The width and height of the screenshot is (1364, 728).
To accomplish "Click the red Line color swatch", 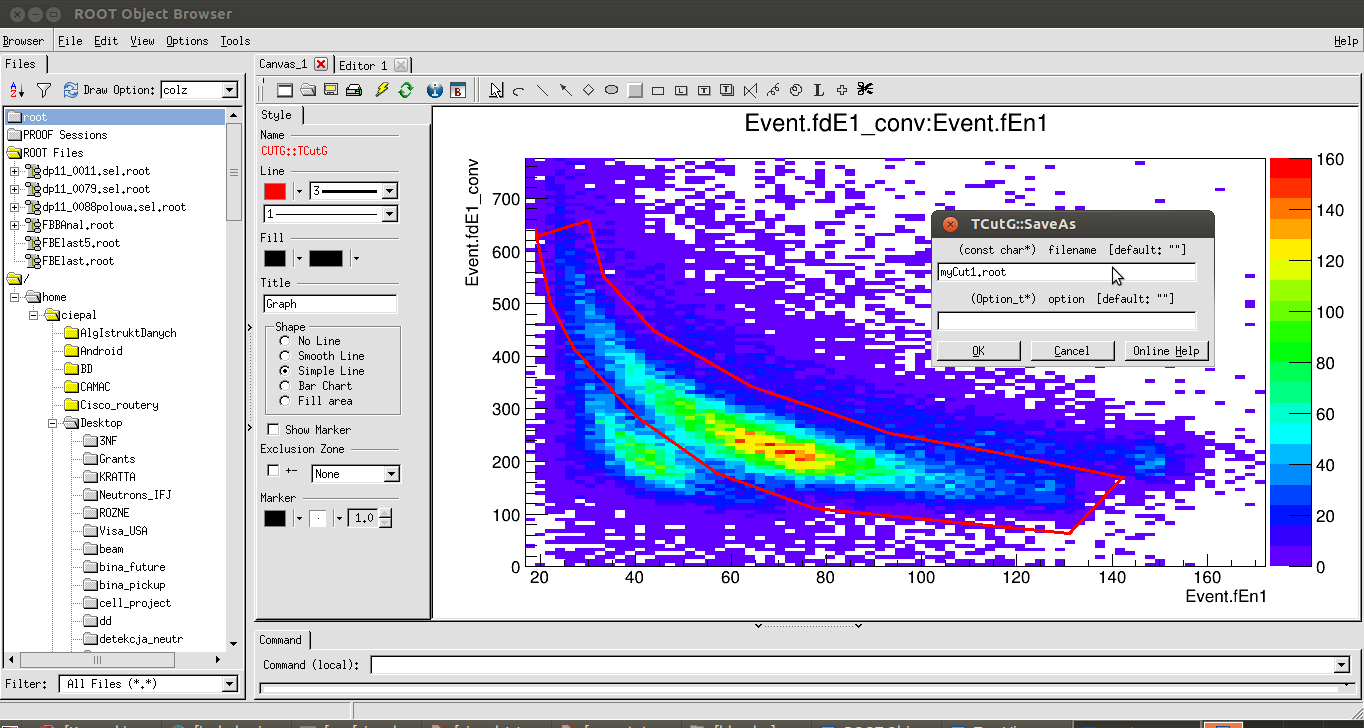I will pyautogui.click(x=275, y=191).
